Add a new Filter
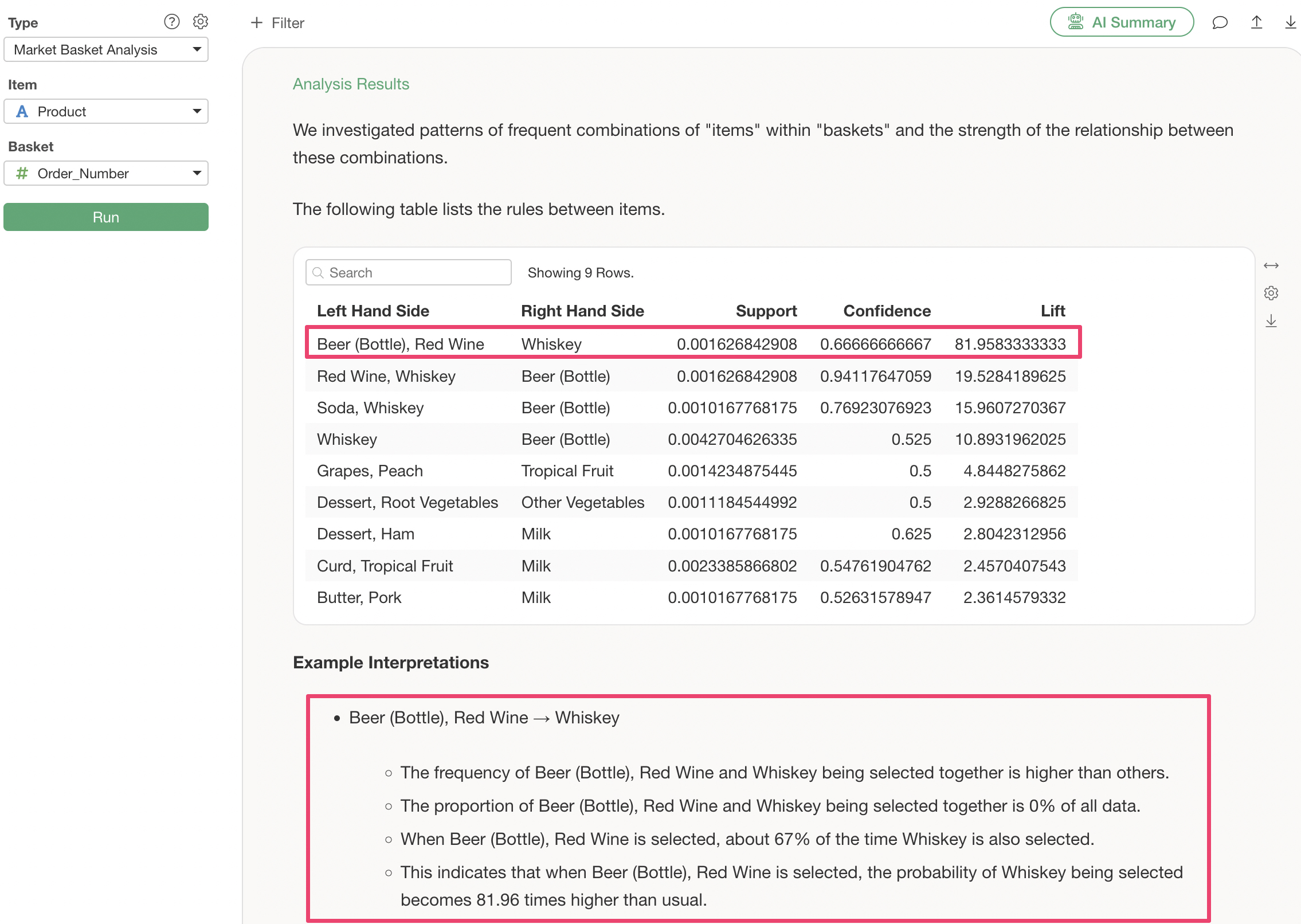 [277, 23]
